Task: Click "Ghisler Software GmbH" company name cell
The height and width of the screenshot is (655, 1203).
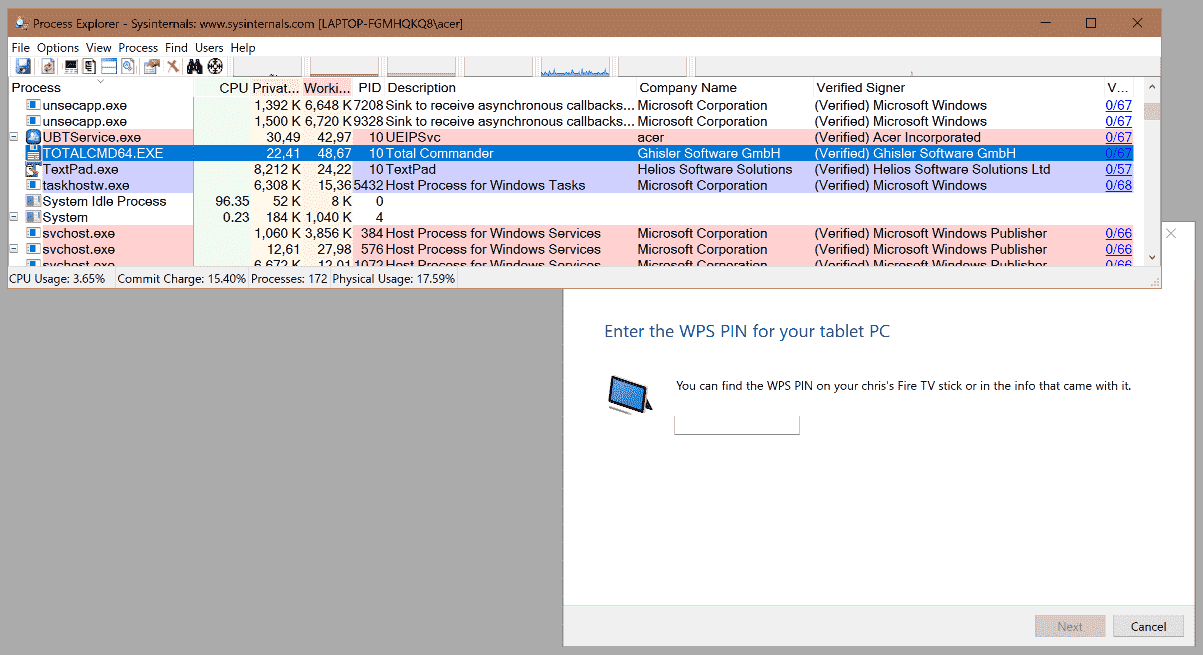Action: coord(708,153)
